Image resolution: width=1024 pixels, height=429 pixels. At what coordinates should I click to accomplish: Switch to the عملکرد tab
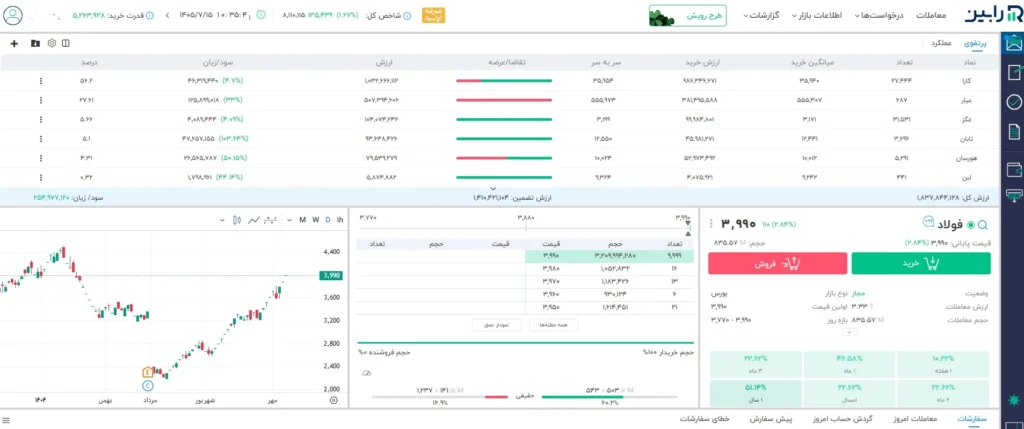click(941, 43)
